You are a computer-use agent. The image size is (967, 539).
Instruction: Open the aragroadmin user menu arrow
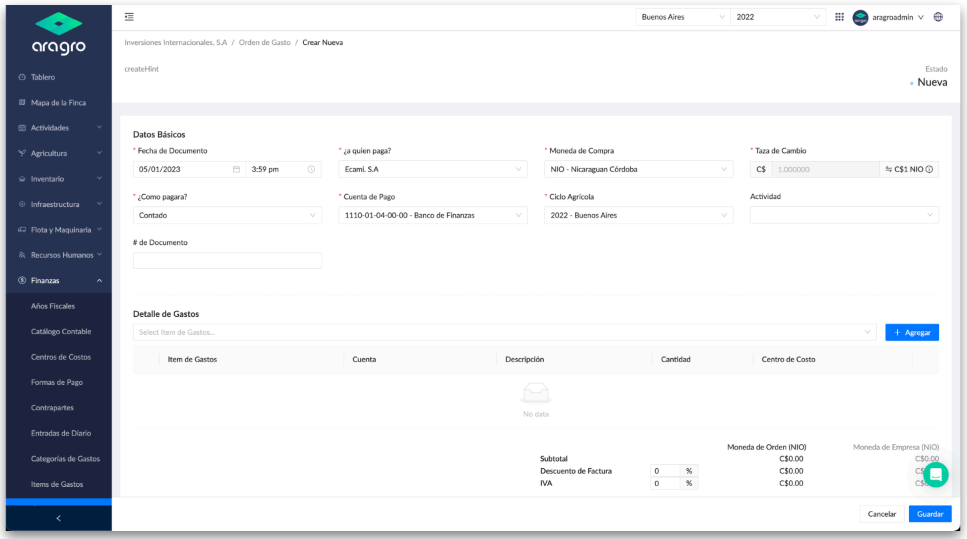921,17
